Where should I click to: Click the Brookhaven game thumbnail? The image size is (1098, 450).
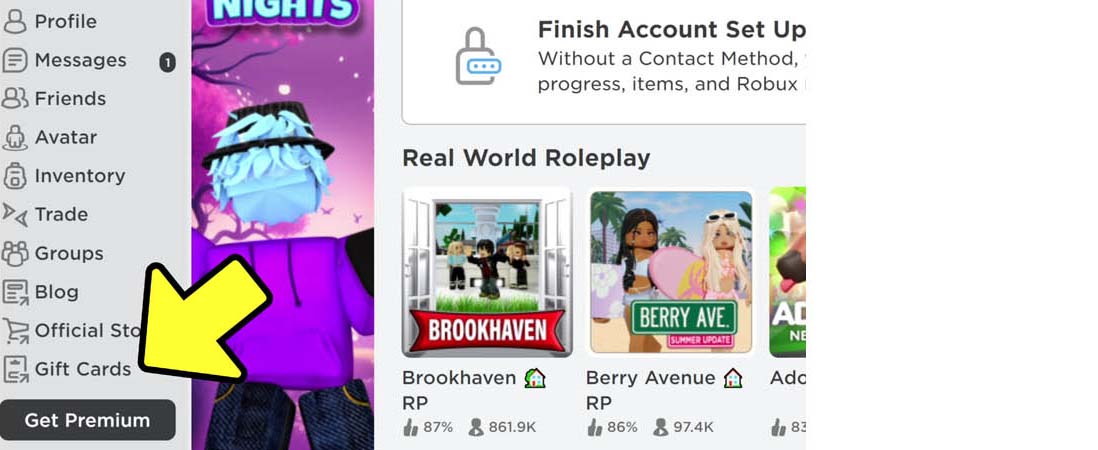pyautogui.click(x=487, y=272)
